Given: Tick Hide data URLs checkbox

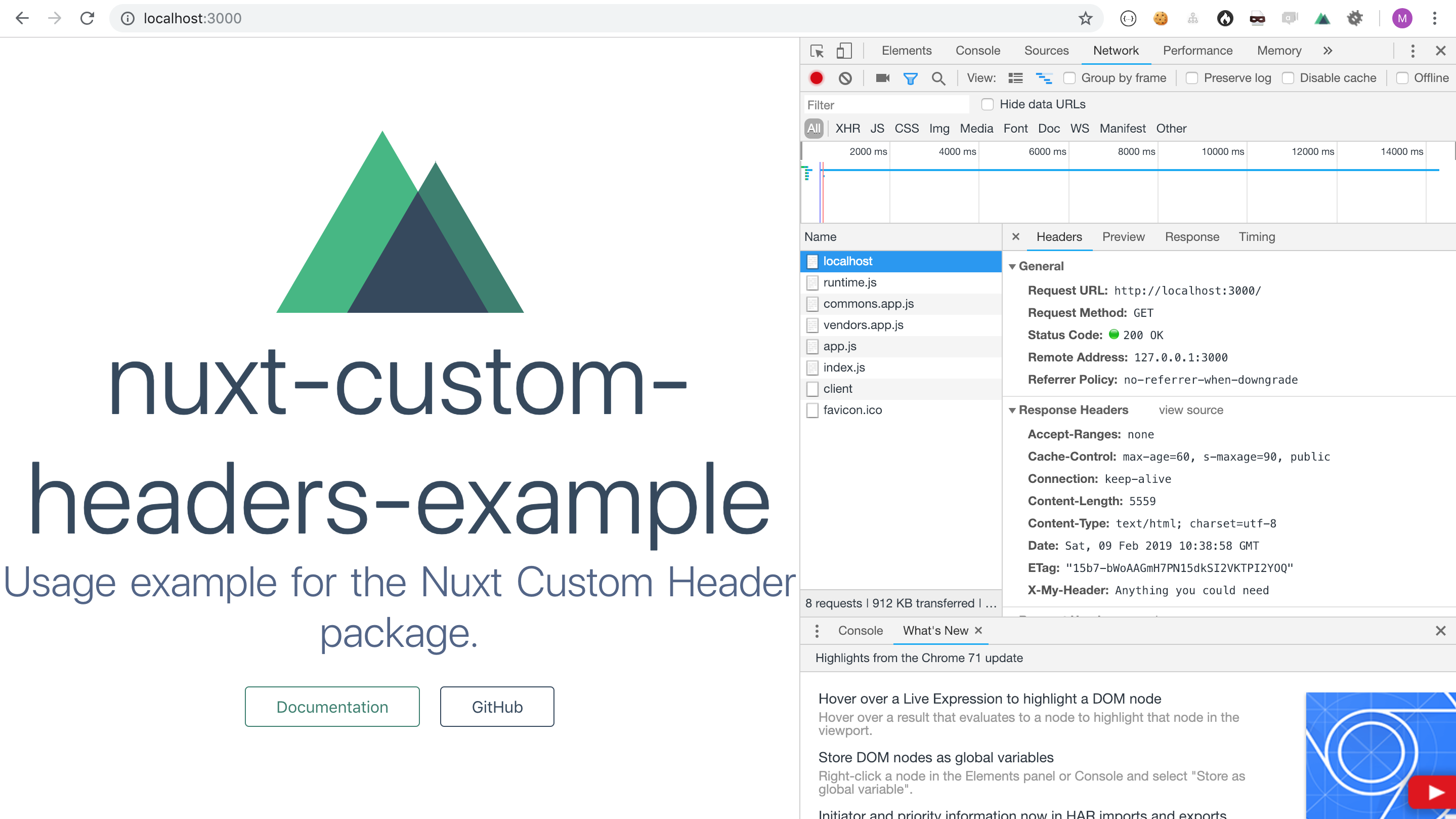Looking at the screenshot, I should [988, 104].
